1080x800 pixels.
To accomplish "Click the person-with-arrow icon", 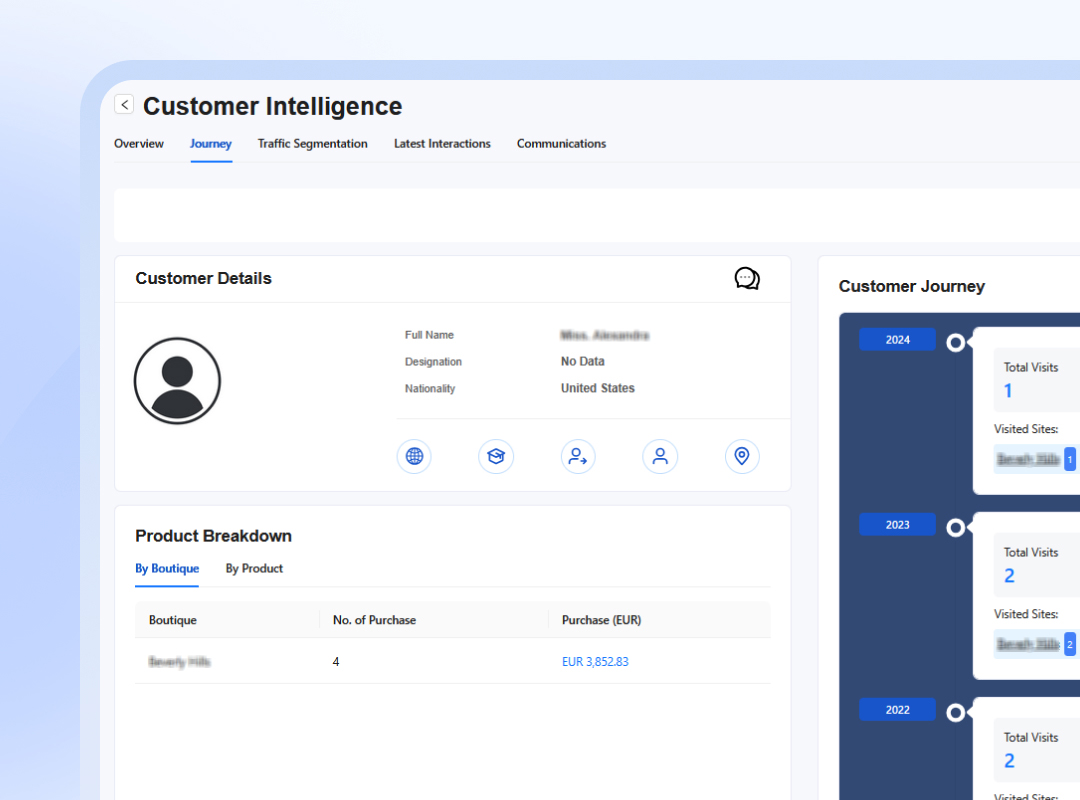I will [x=578, y=456].
